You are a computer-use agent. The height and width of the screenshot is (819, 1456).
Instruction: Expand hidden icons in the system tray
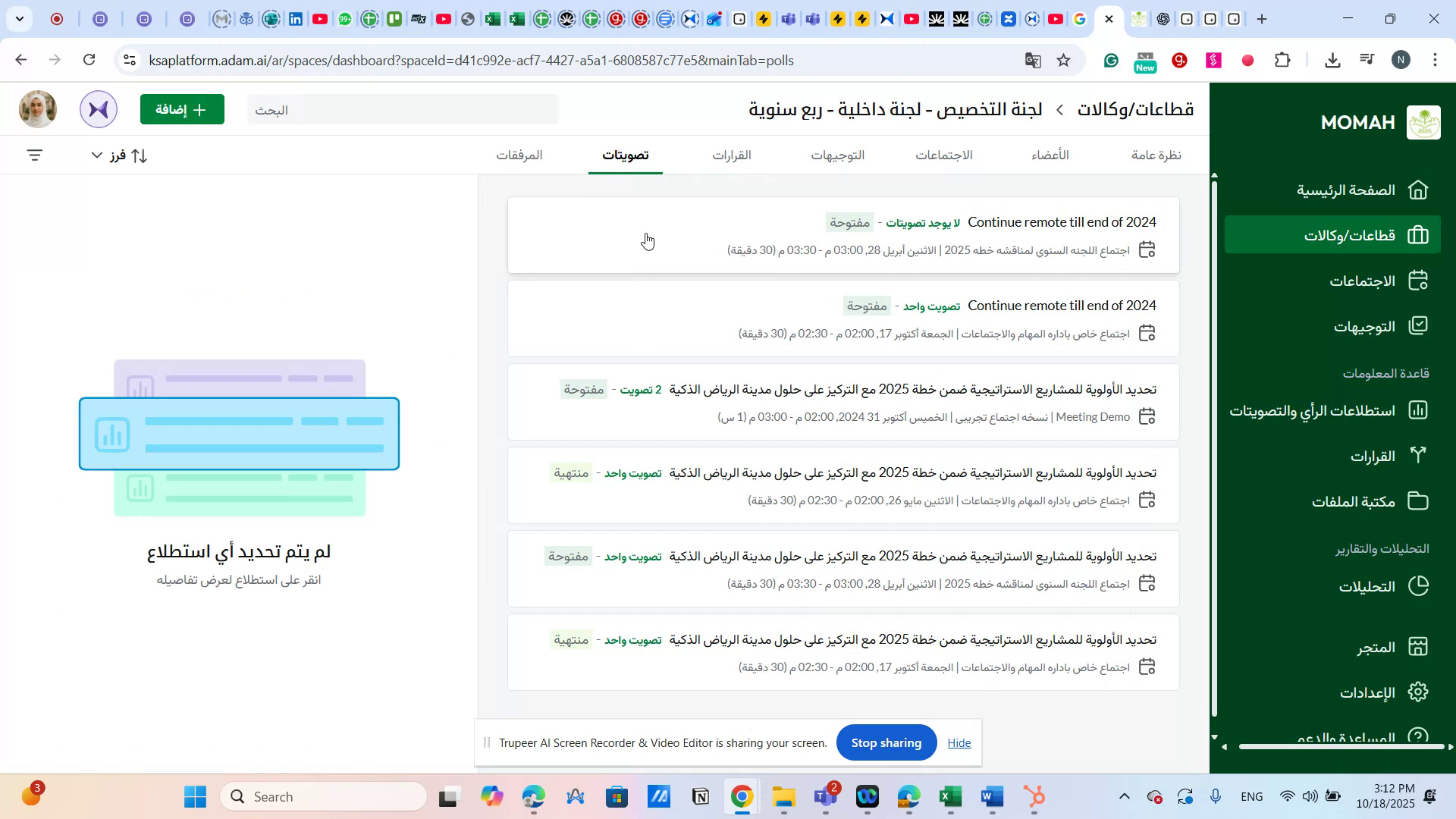(1125, 796)
